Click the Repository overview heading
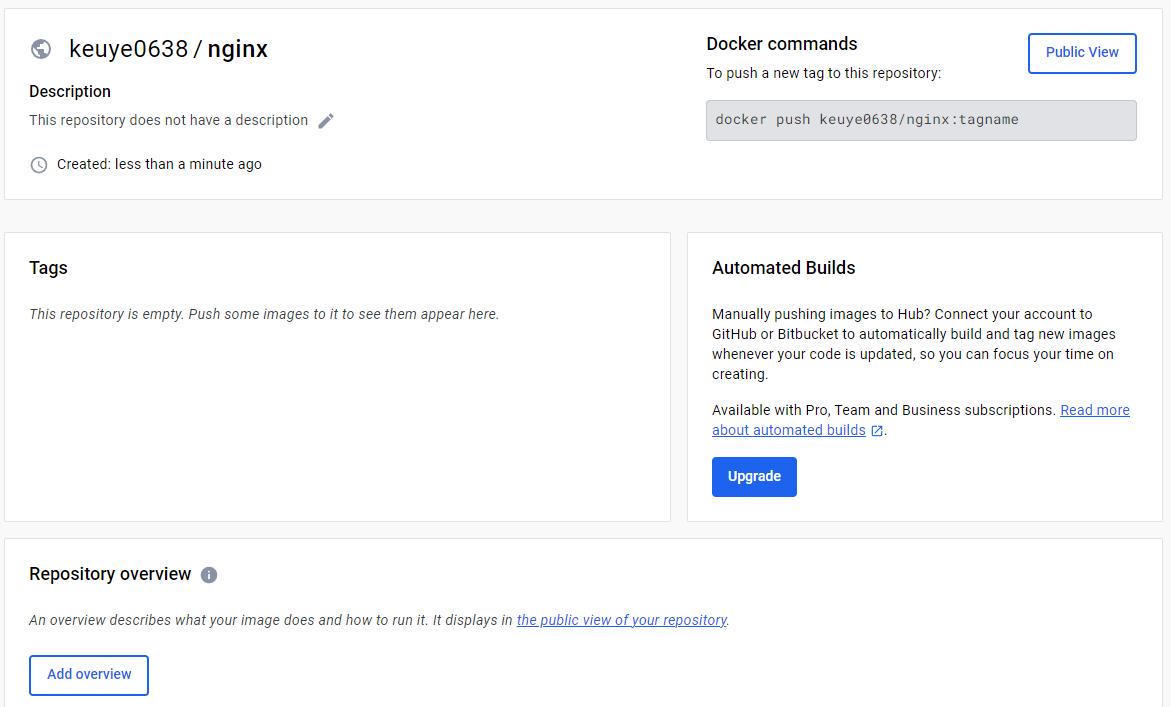This screenshot has width=1171, height=707. [111, 574]
